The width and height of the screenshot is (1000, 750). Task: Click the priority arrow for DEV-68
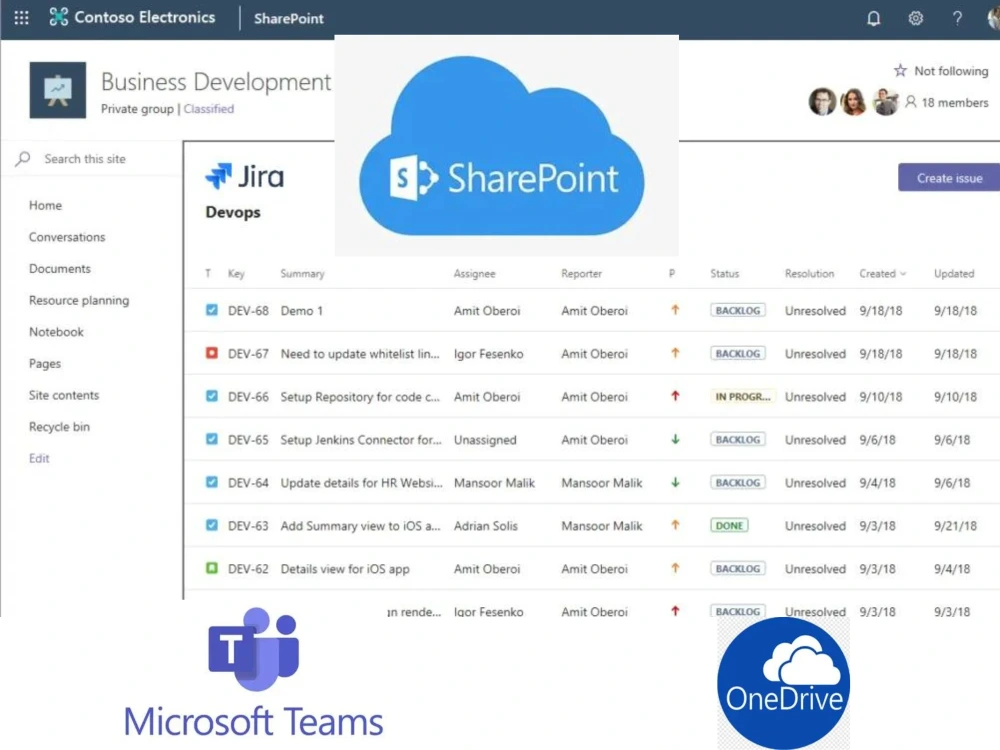tap(675, 310)
